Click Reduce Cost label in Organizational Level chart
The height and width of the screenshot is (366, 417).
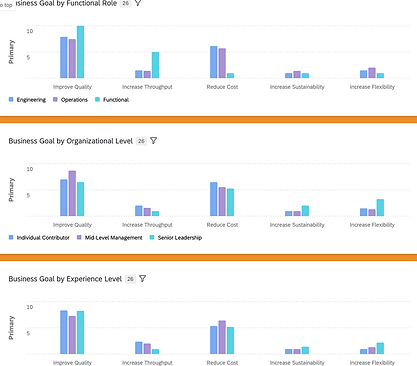[222, 225]
